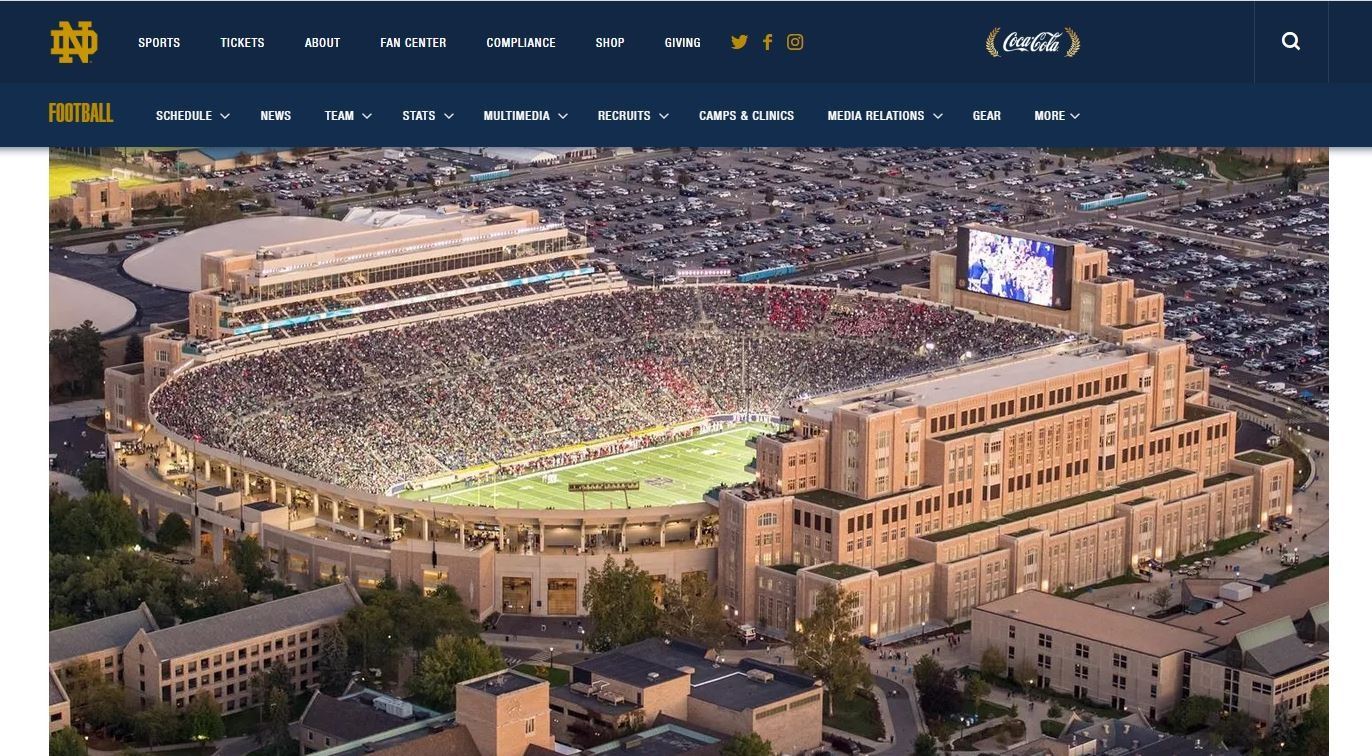The height and width of the screenshot is (756, 1372).
Task: Go to the Shop link
Action: [x=610, y=43]
